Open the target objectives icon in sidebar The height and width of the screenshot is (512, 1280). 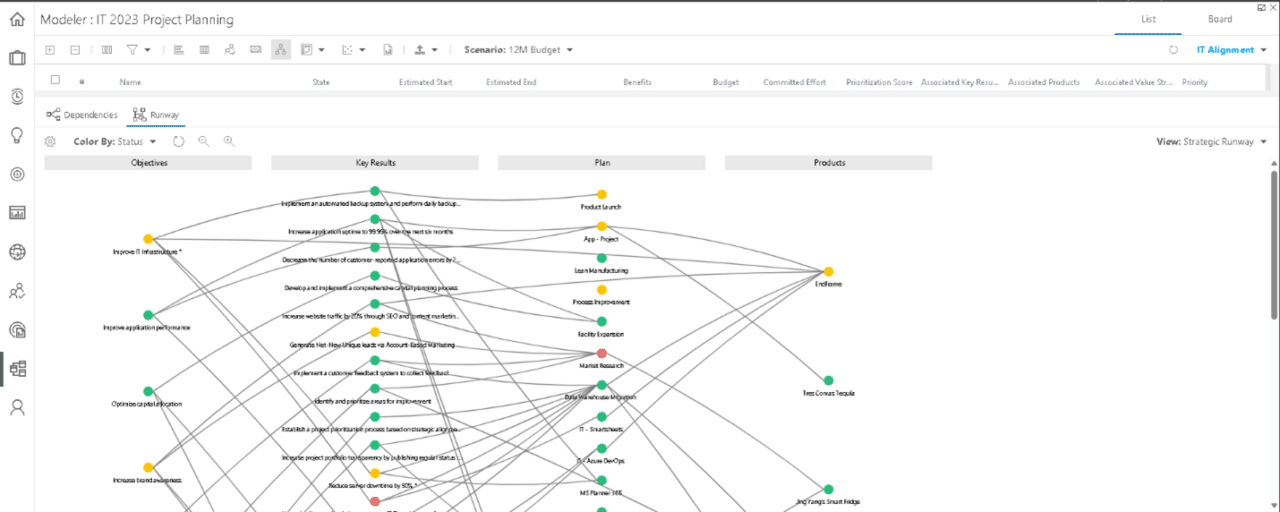pyautogui.click(x=16, y=174)
